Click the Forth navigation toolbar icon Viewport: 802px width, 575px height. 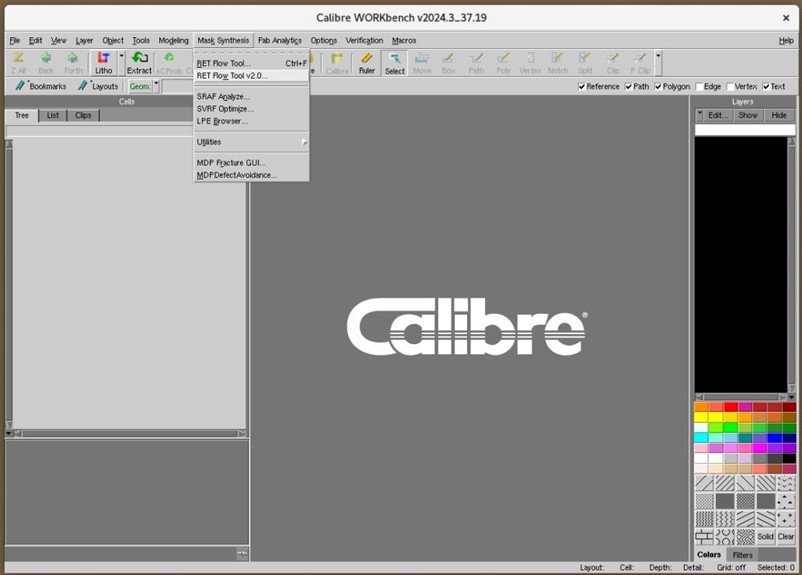[73, 63]
